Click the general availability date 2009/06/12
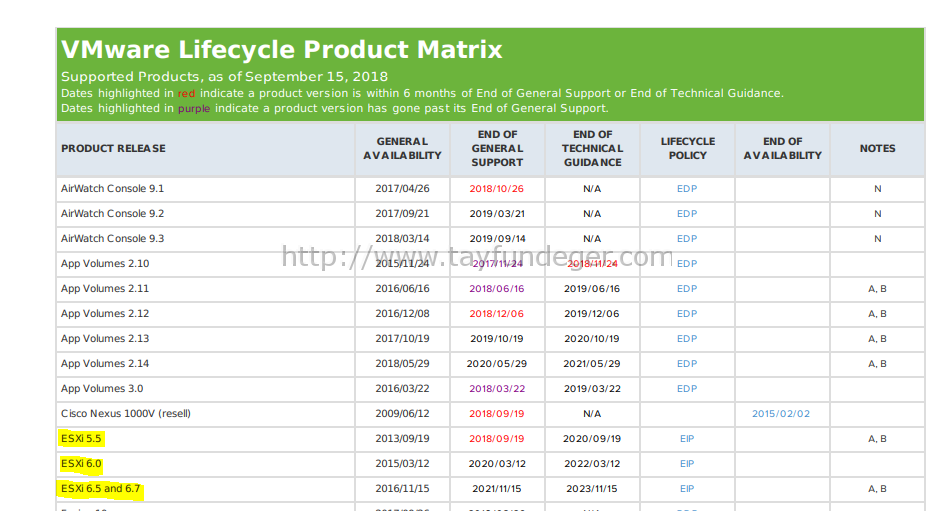Viewport: 950px width, 511px height. (402, 413)
